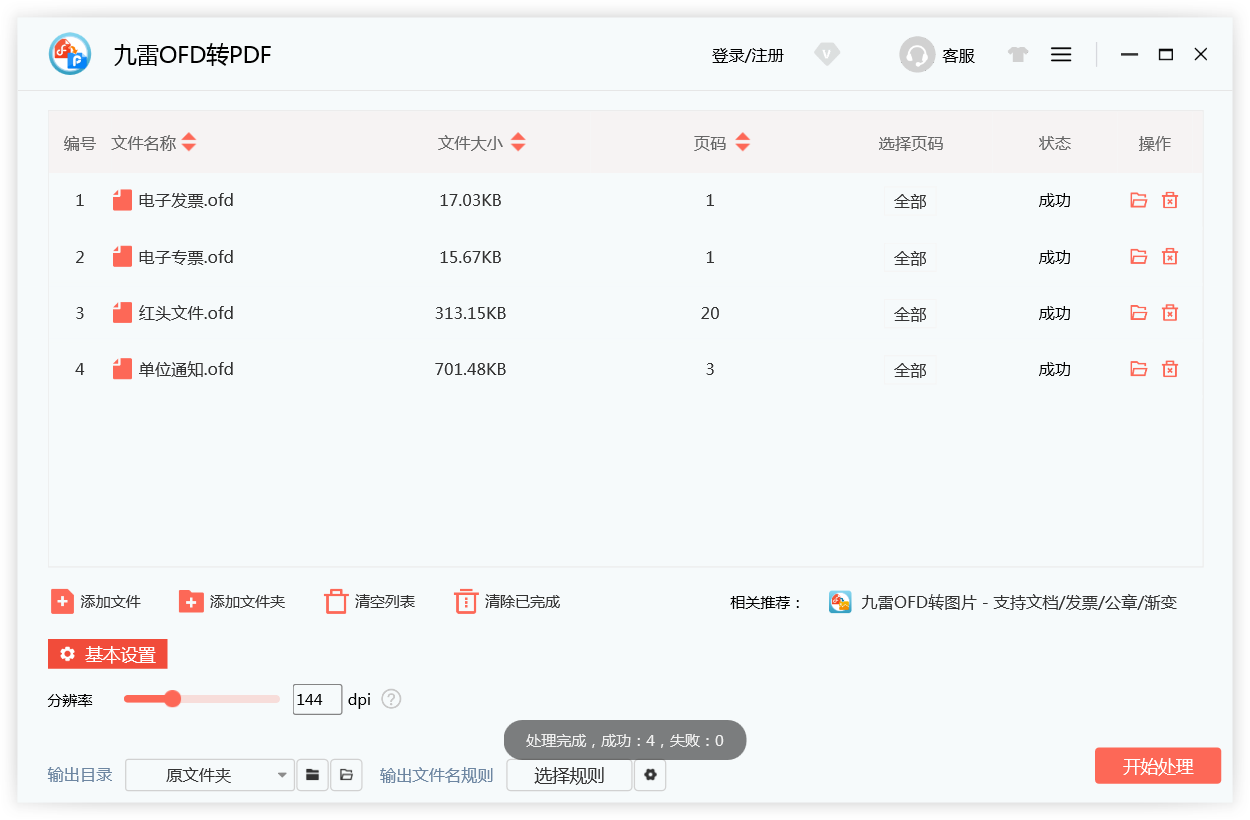1250x820 pixels.
Task: Choose page range 全部 for 电子专票.ofd
Action: 910,258
